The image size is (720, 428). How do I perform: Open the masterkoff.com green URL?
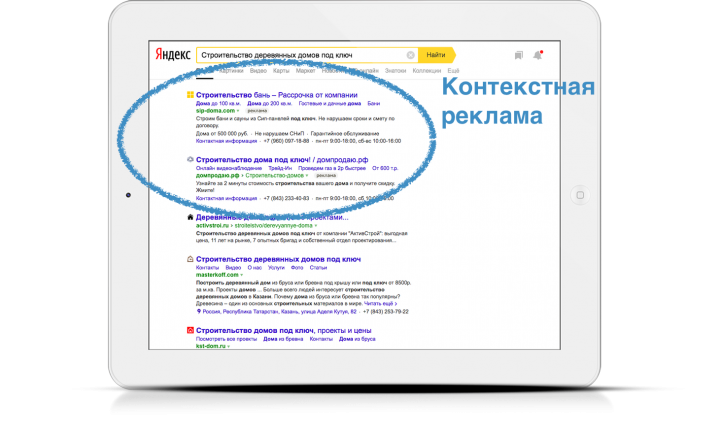click(217, 275)
